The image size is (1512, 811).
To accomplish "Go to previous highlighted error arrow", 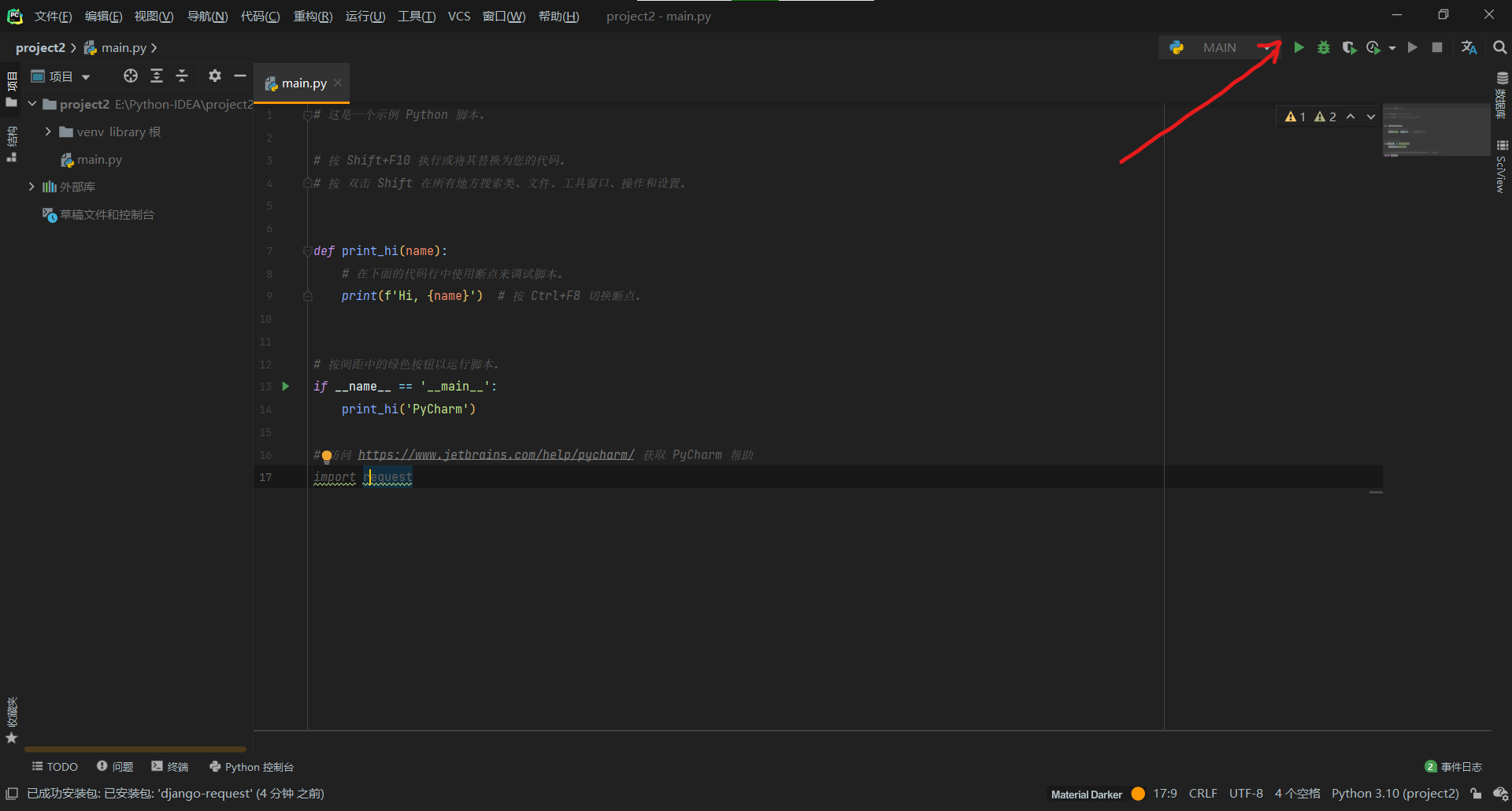I will coord(1351,117).
